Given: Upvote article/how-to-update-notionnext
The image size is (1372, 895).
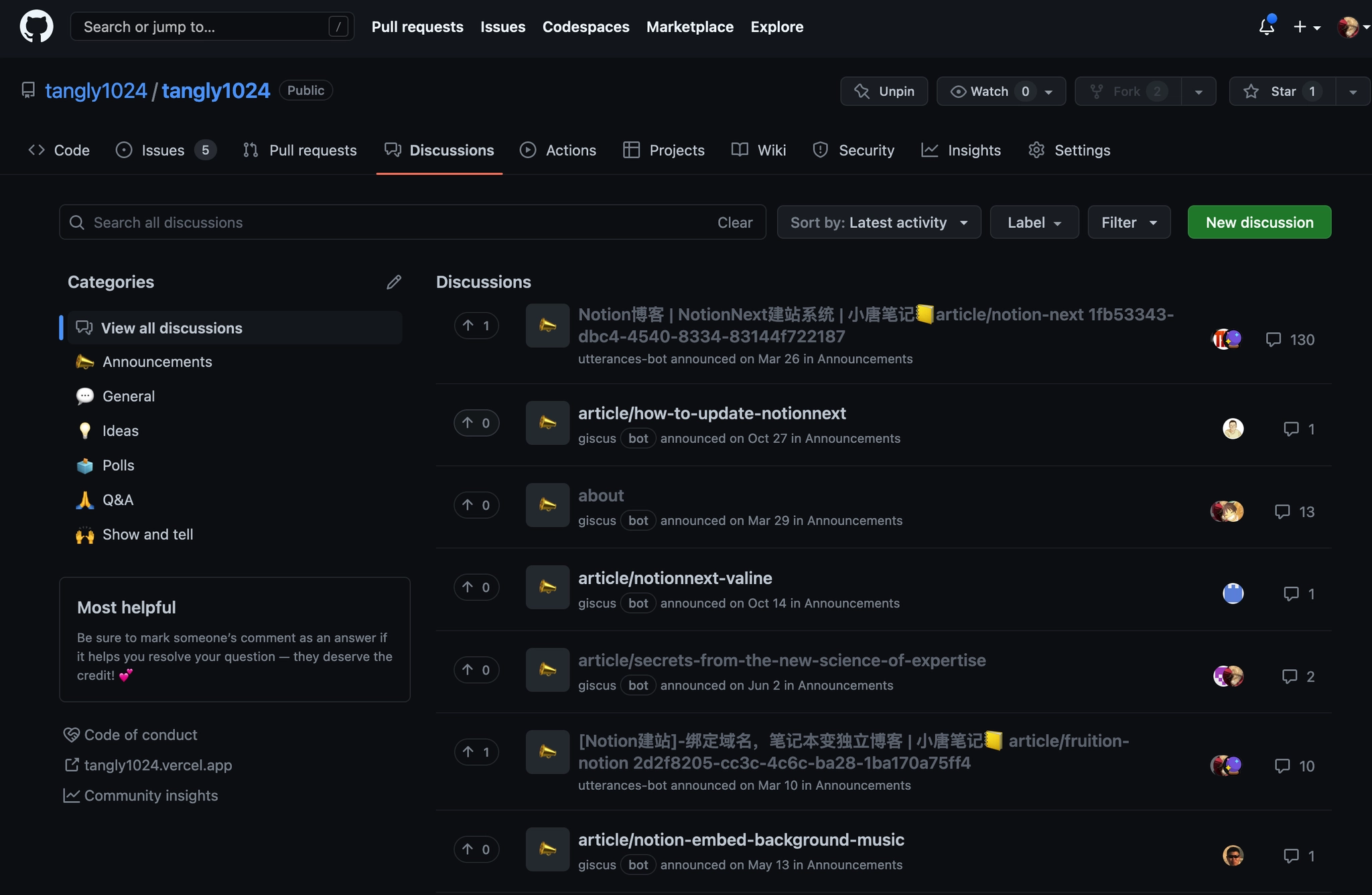Looking at the screenshot, I should coord(476,423).
